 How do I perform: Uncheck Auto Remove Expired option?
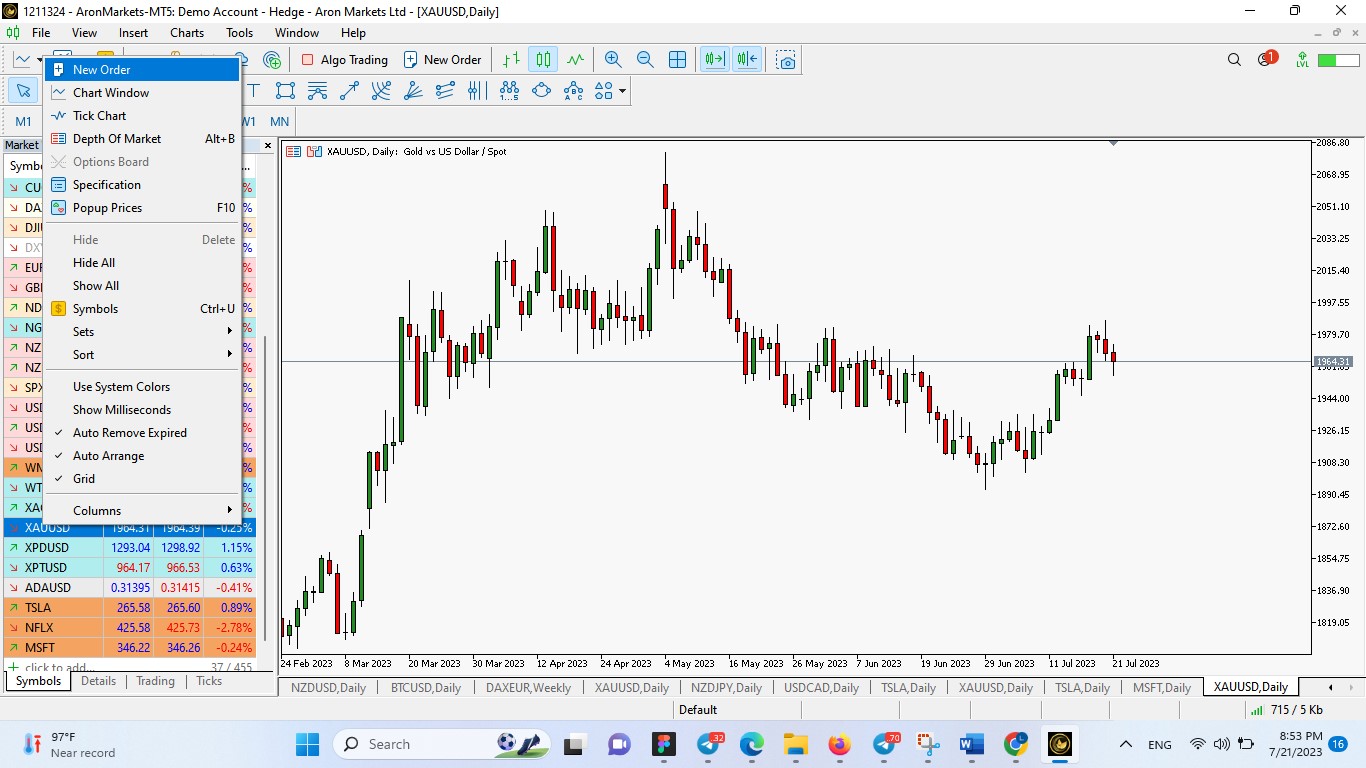[x=142, y=433]
